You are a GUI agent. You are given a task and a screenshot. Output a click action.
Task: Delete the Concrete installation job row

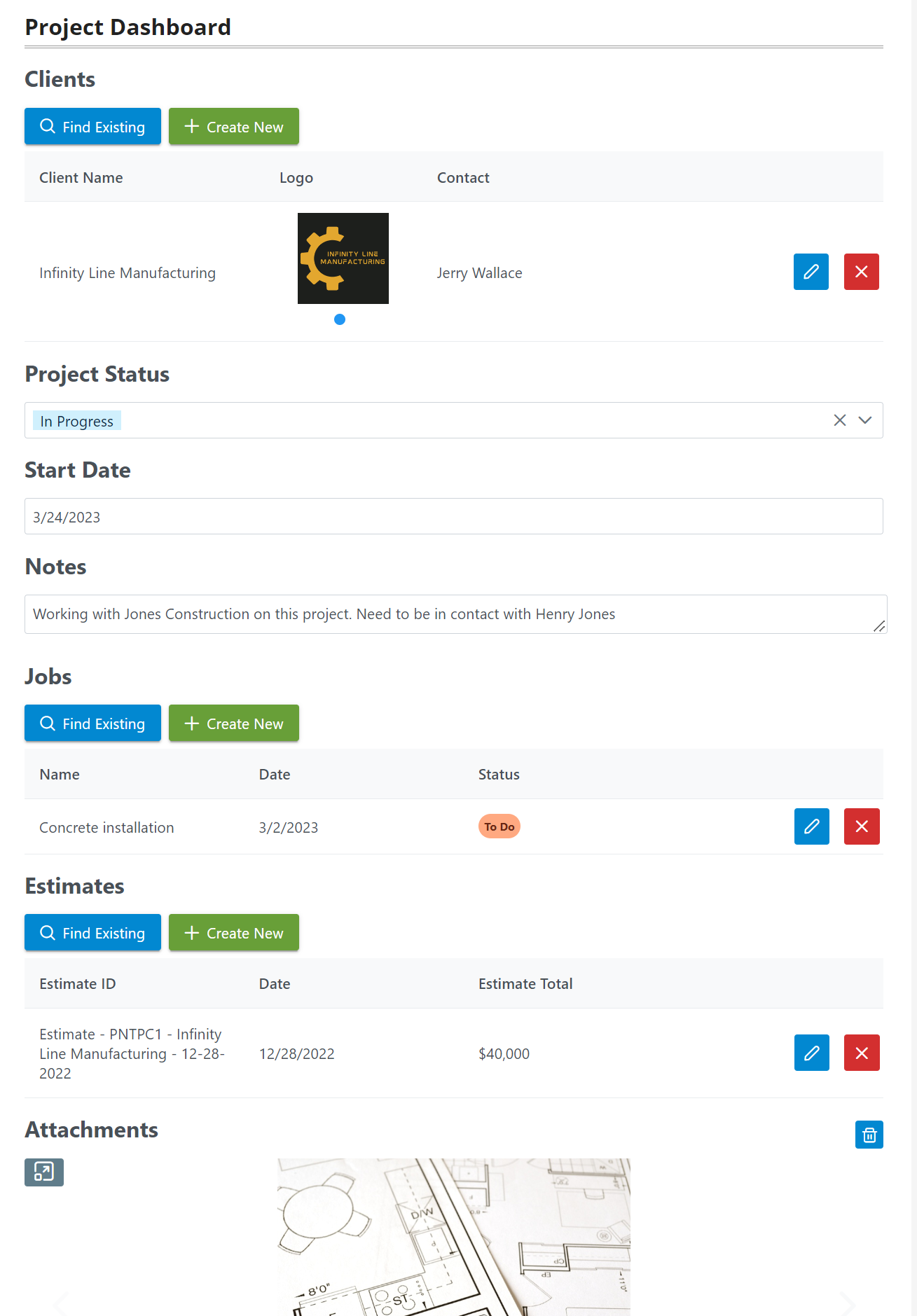[862, 826]
